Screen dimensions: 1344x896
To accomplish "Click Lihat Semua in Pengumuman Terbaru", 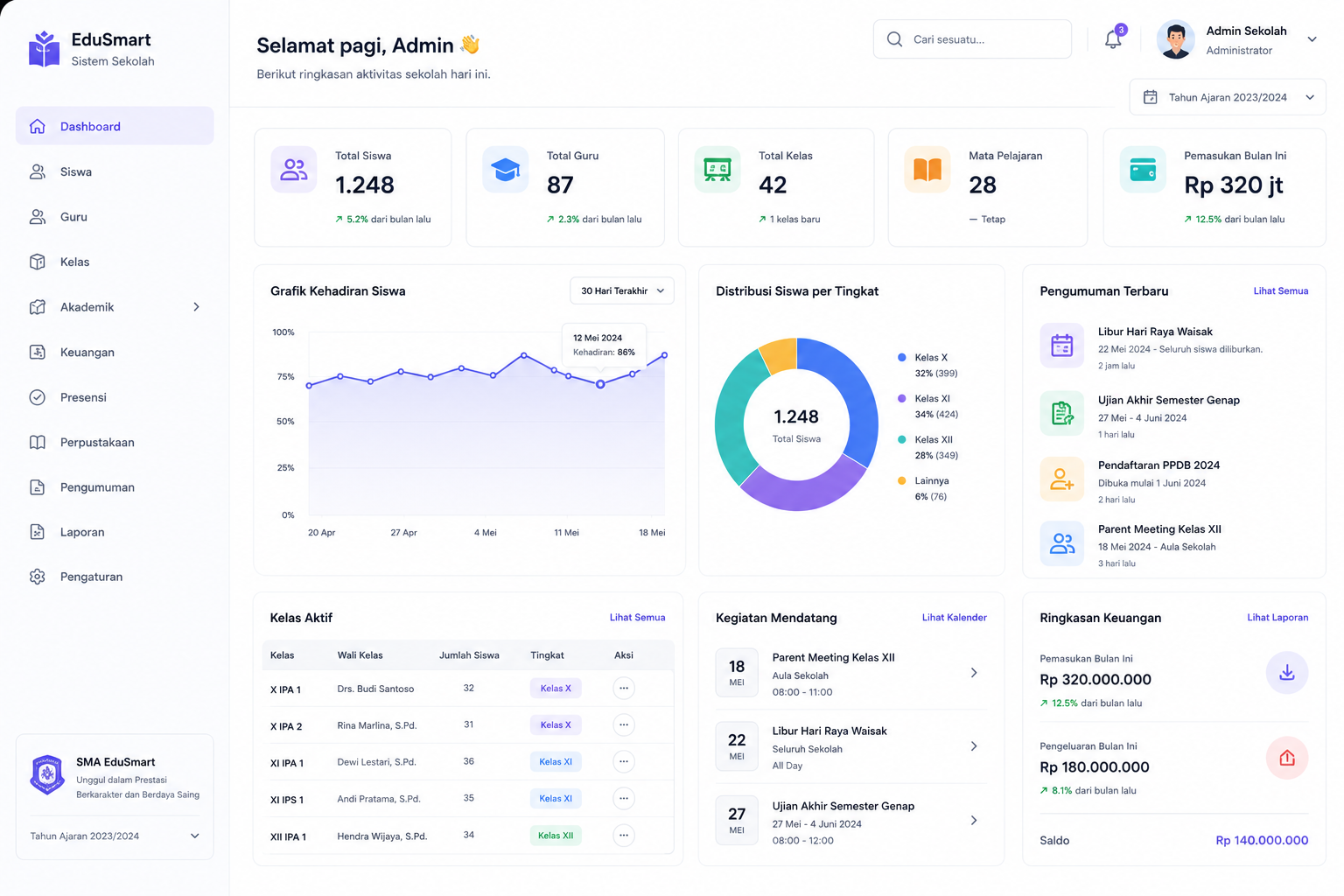I will click(1281, 290).
